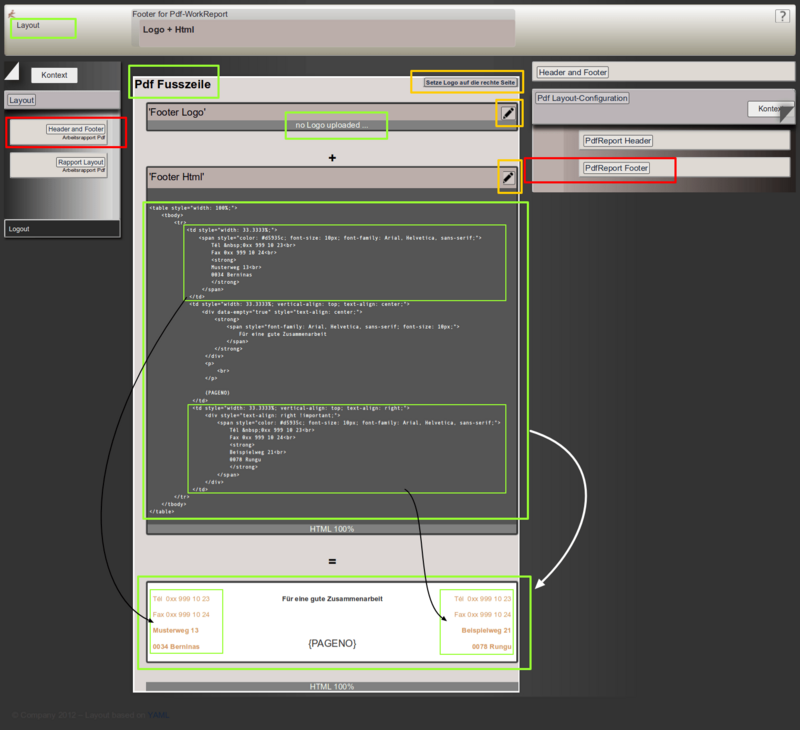
Task: Open Header and Footer in right panel
Action: [572, 72]
